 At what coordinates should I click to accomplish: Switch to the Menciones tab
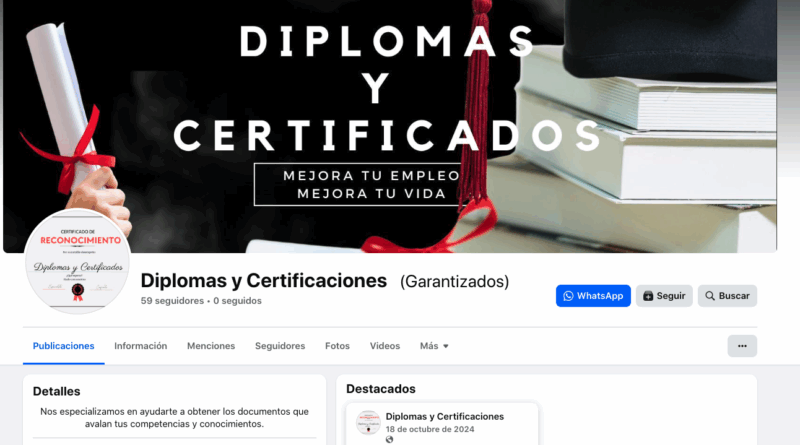(x=211, y=346)
